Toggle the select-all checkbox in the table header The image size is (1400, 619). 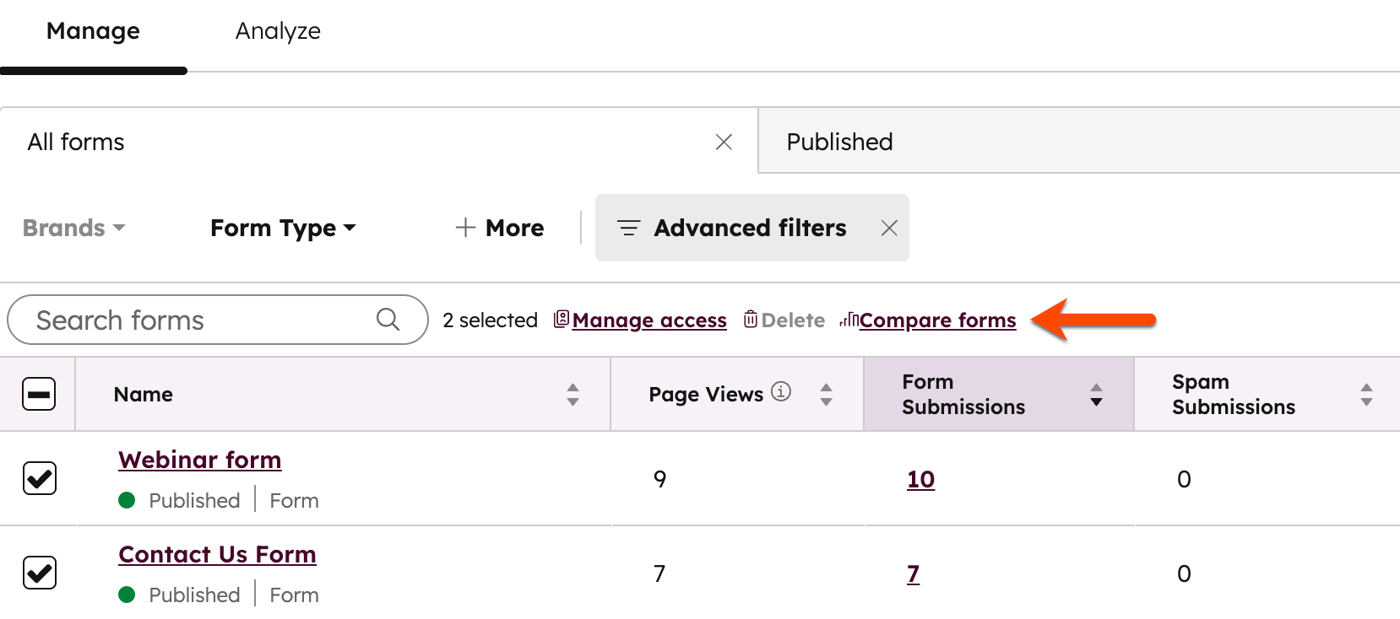(38, 394)
